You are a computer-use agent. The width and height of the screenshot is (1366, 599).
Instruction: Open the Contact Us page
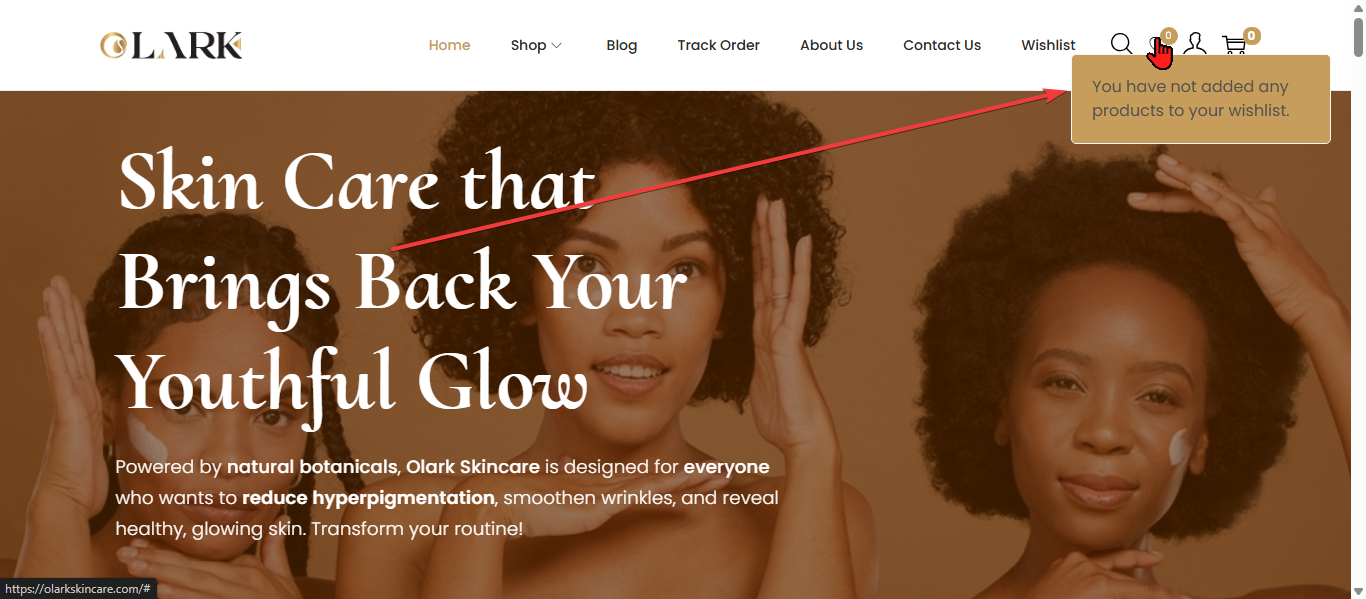pos(942,45)
